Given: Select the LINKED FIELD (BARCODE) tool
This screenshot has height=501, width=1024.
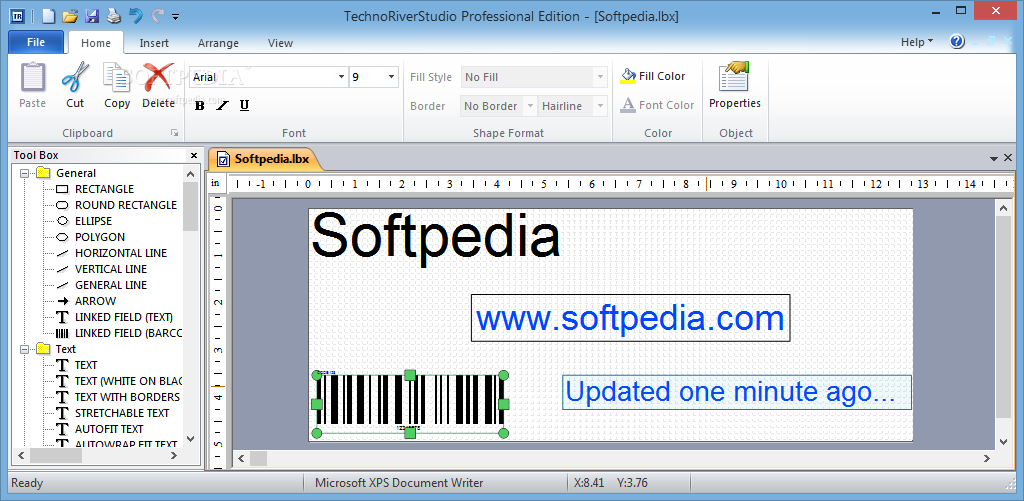Looking at the screenshot, I should click(x=118, y=333).
